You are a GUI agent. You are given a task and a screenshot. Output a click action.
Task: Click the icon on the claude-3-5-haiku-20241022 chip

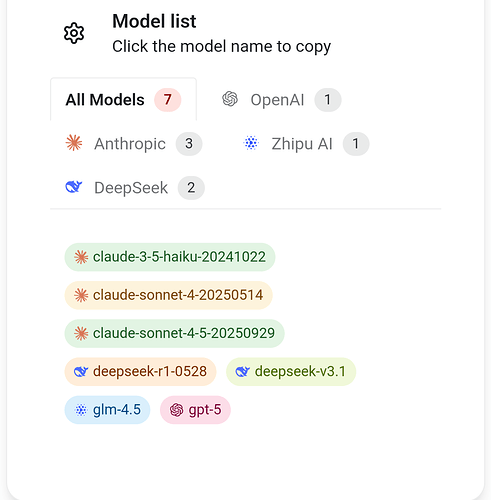pos(81,257)
